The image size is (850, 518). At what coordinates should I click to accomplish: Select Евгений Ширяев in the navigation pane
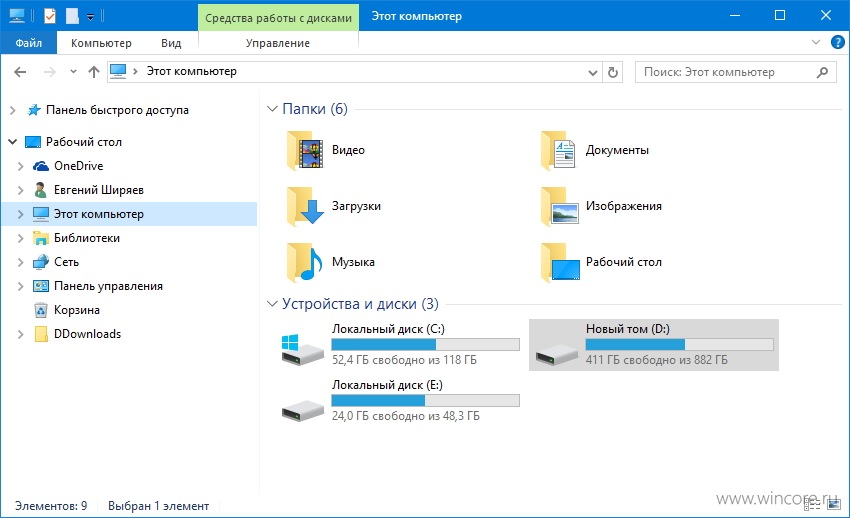point(99,190)
